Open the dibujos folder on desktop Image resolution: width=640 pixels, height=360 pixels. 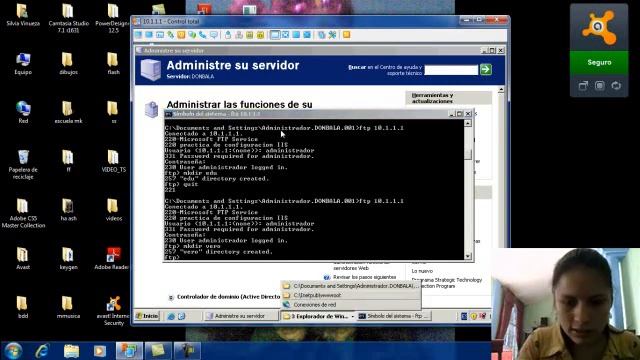coord(68,64)
